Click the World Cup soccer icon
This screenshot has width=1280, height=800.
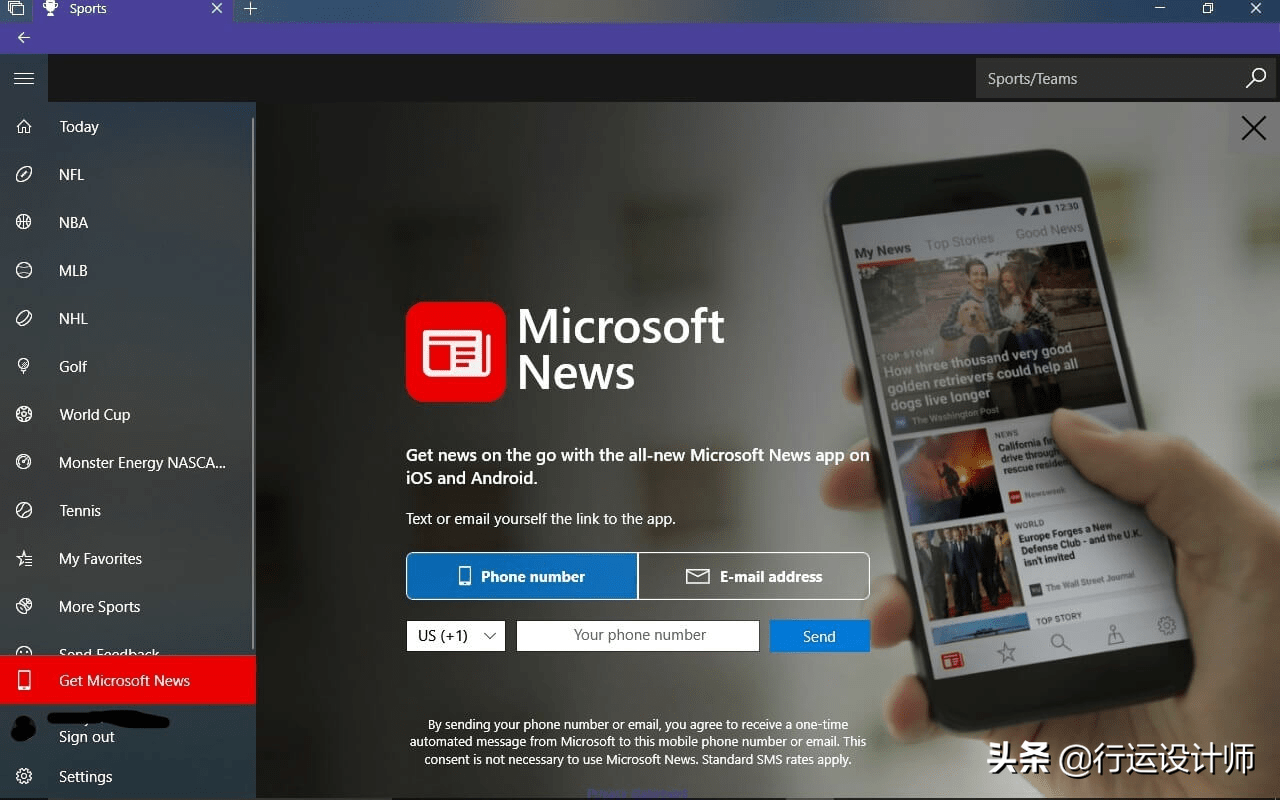coord(24,415)
